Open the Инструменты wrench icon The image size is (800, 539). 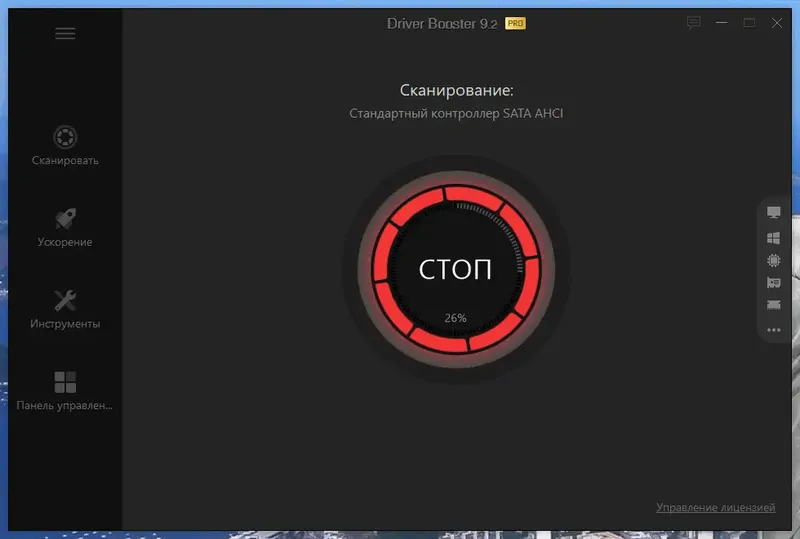(65, 300)
